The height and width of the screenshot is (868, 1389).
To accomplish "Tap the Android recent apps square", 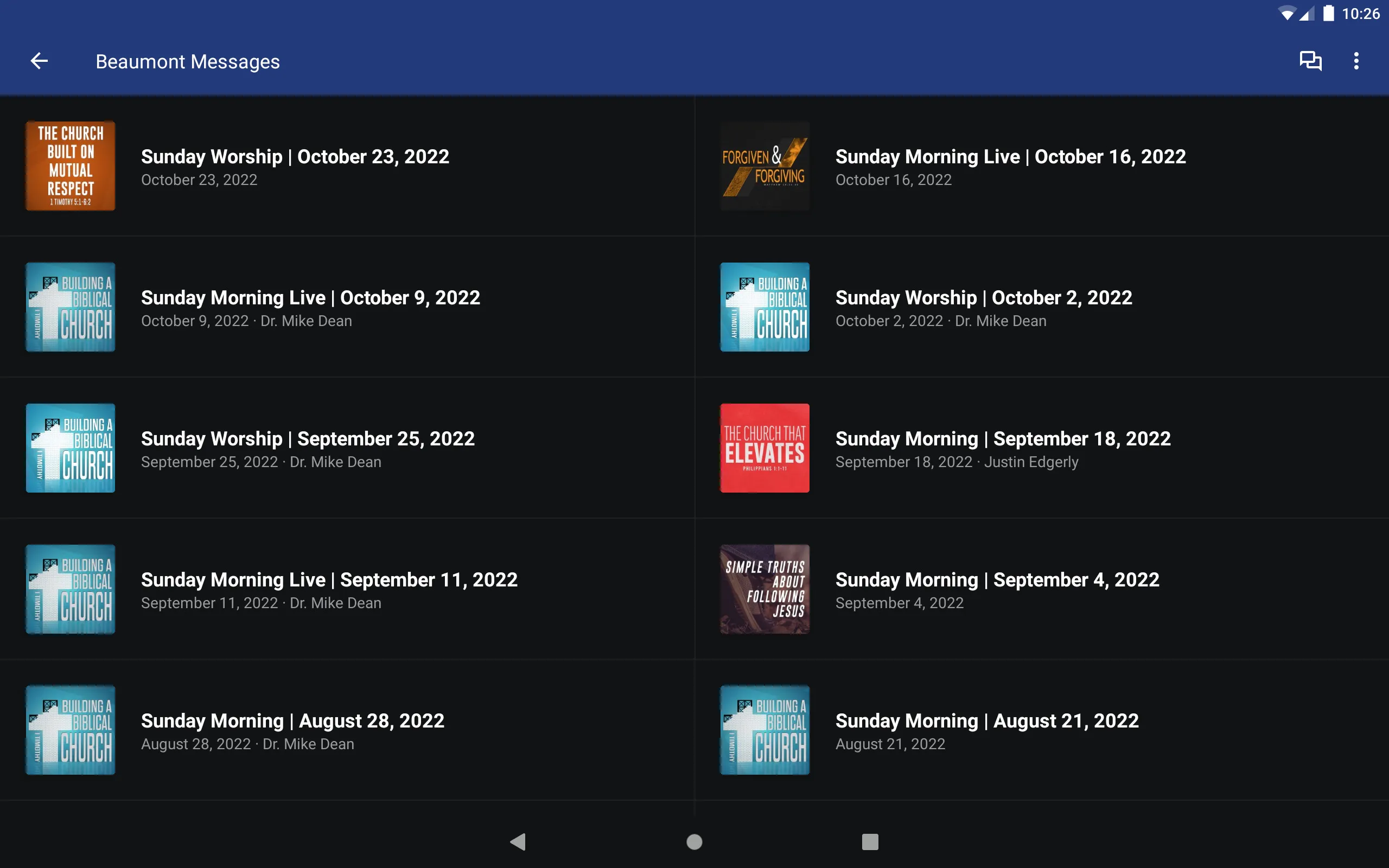I will point(870,841).
